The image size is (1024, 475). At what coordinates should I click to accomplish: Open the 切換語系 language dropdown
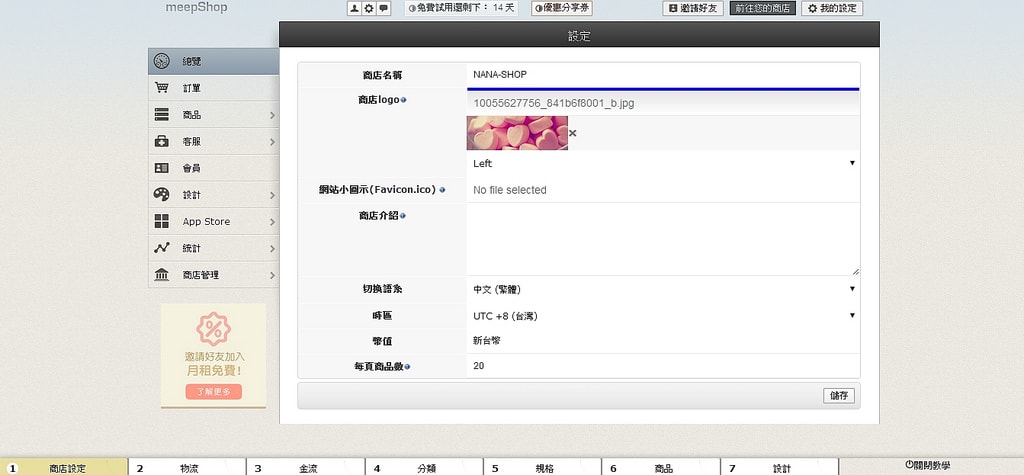[663, 289]
